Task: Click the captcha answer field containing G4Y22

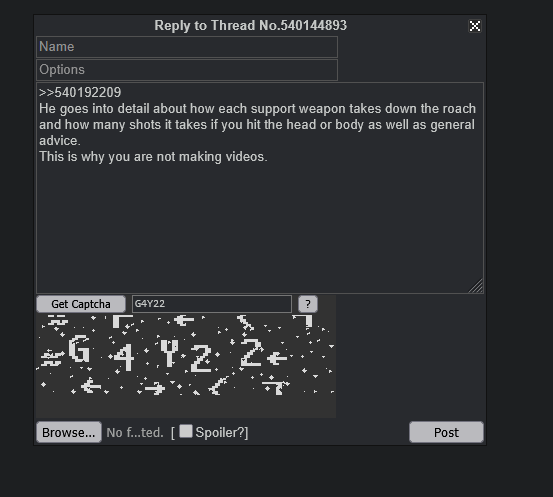Action: 212,304
